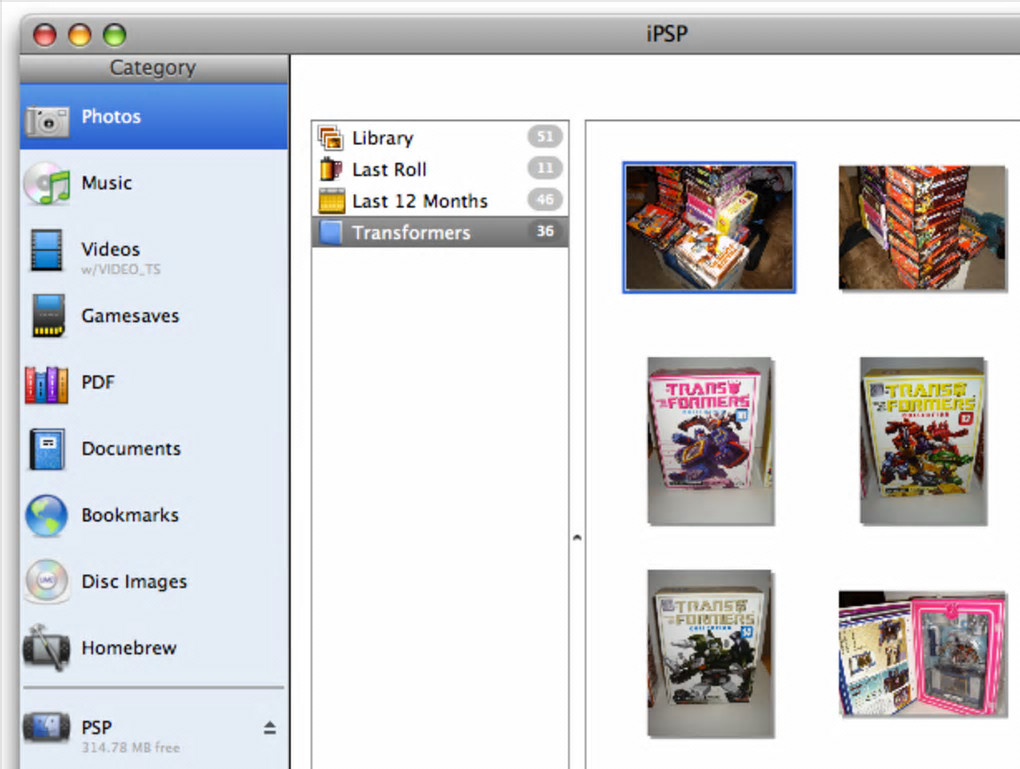Open the Bookmarks category label
The width and height of the screenshot is (1020, 769).
pos(130,515)
